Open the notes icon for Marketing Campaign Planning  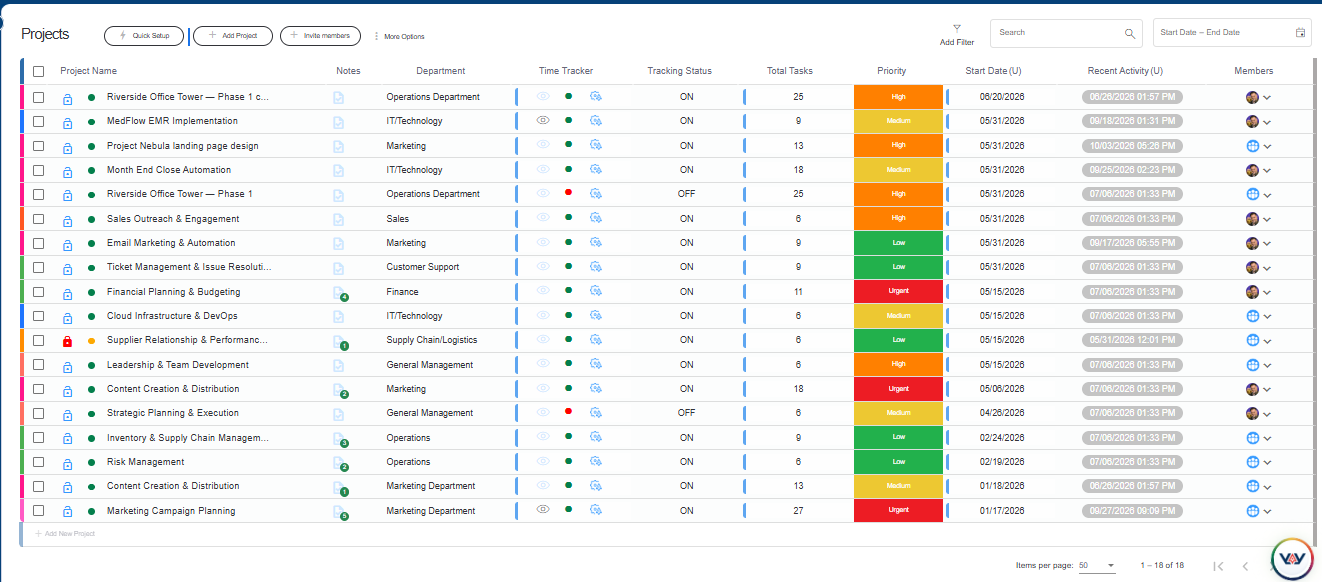tap(339, 511)
